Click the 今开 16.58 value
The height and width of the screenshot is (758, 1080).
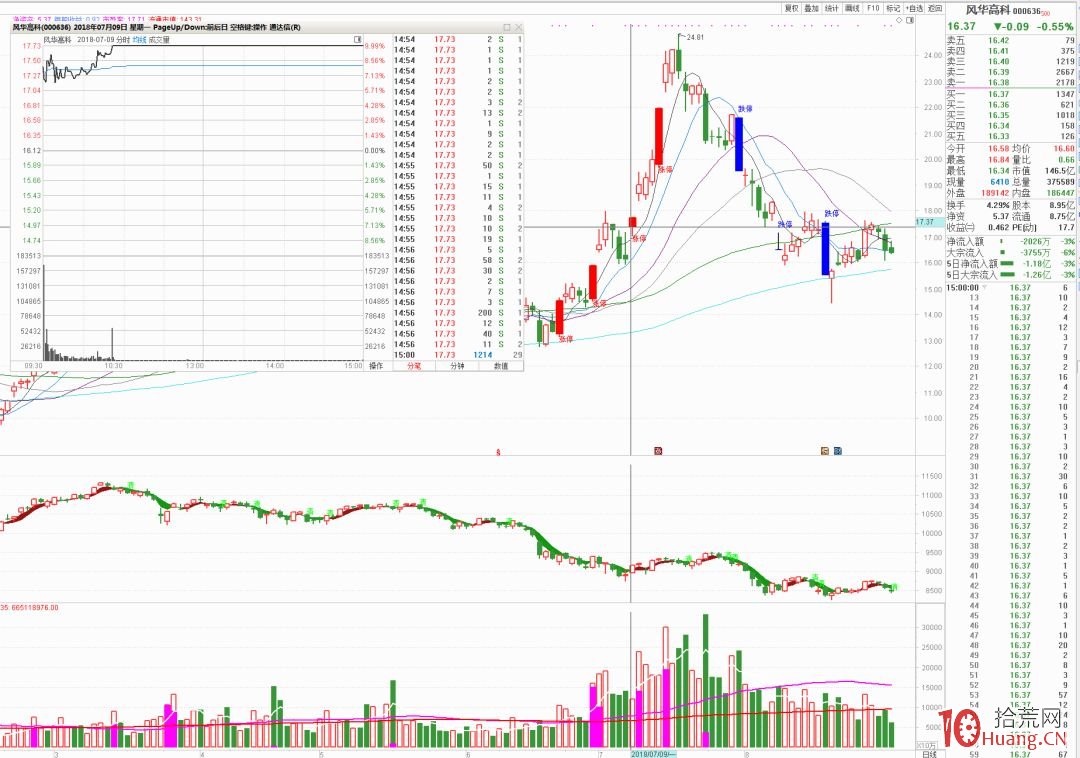pyautogui.click(x=999, y=149)
